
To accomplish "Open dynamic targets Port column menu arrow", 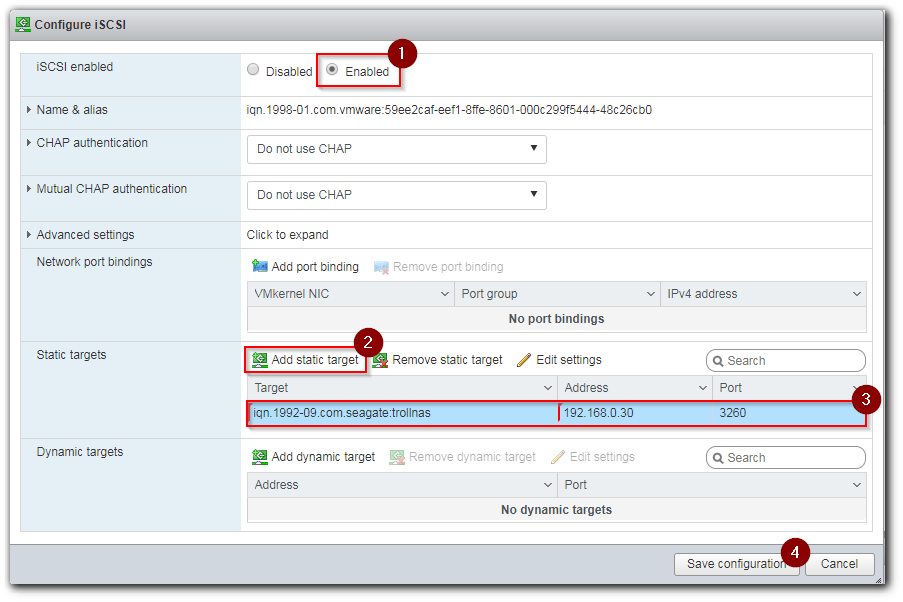I will click(857, 485).
